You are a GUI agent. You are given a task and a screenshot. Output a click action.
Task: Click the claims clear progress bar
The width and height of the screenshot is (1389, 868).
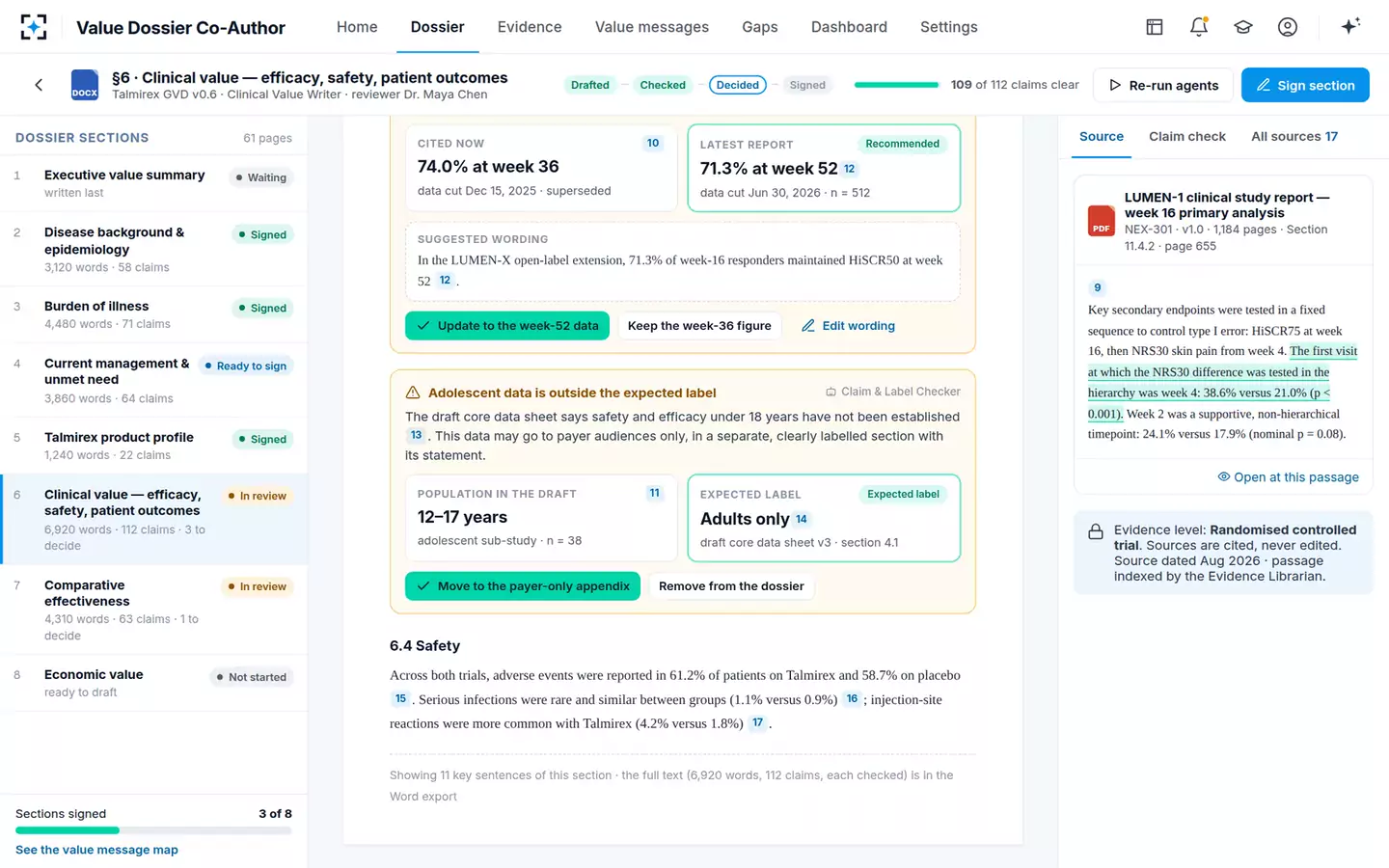tap(896, 85)
